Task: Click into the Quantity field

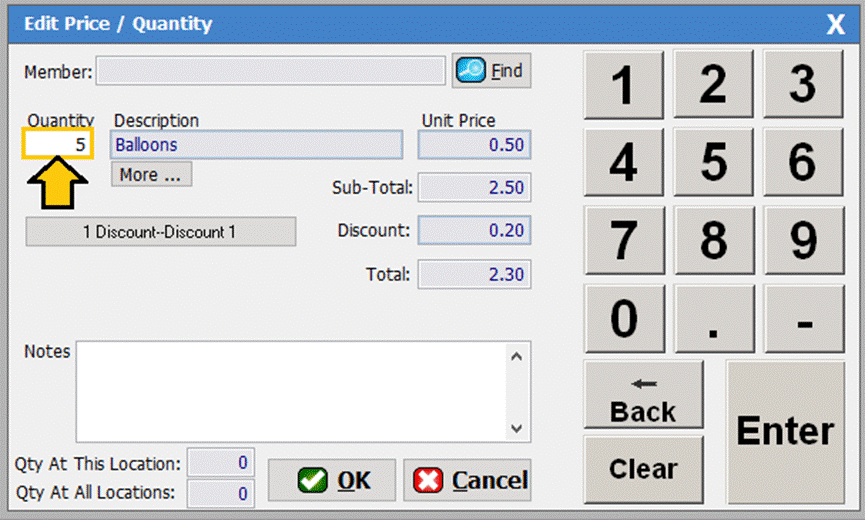Action: [59, 145]
